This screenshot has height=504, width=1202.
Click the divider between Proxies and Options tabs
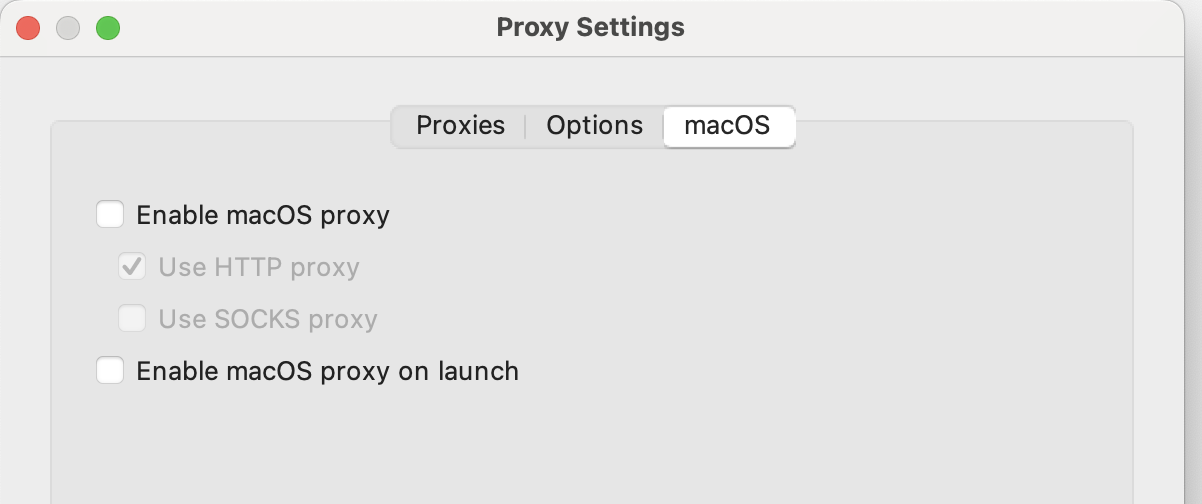tap(525, 127)
